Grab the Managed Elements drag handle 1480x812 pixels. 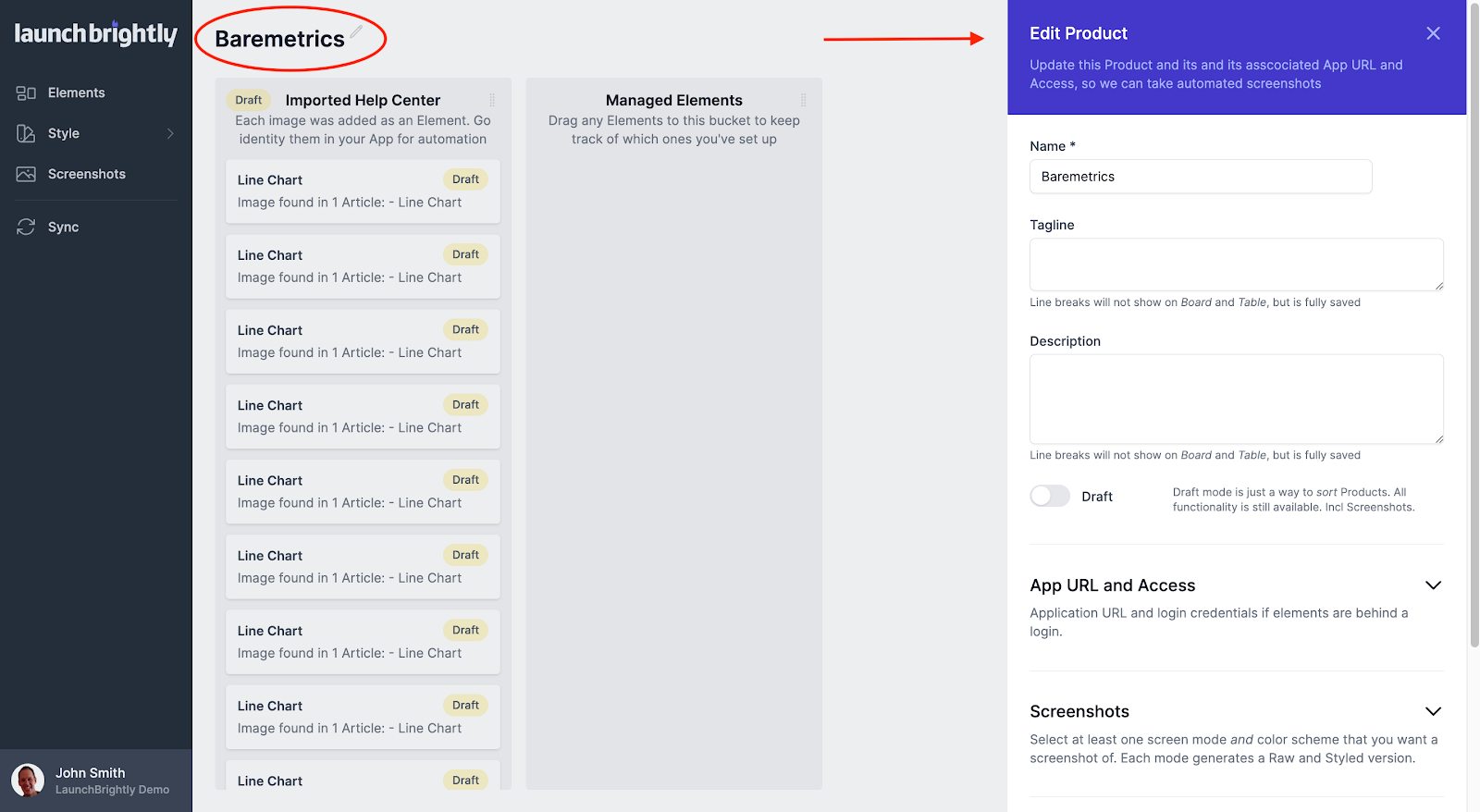tap(803, 100)
